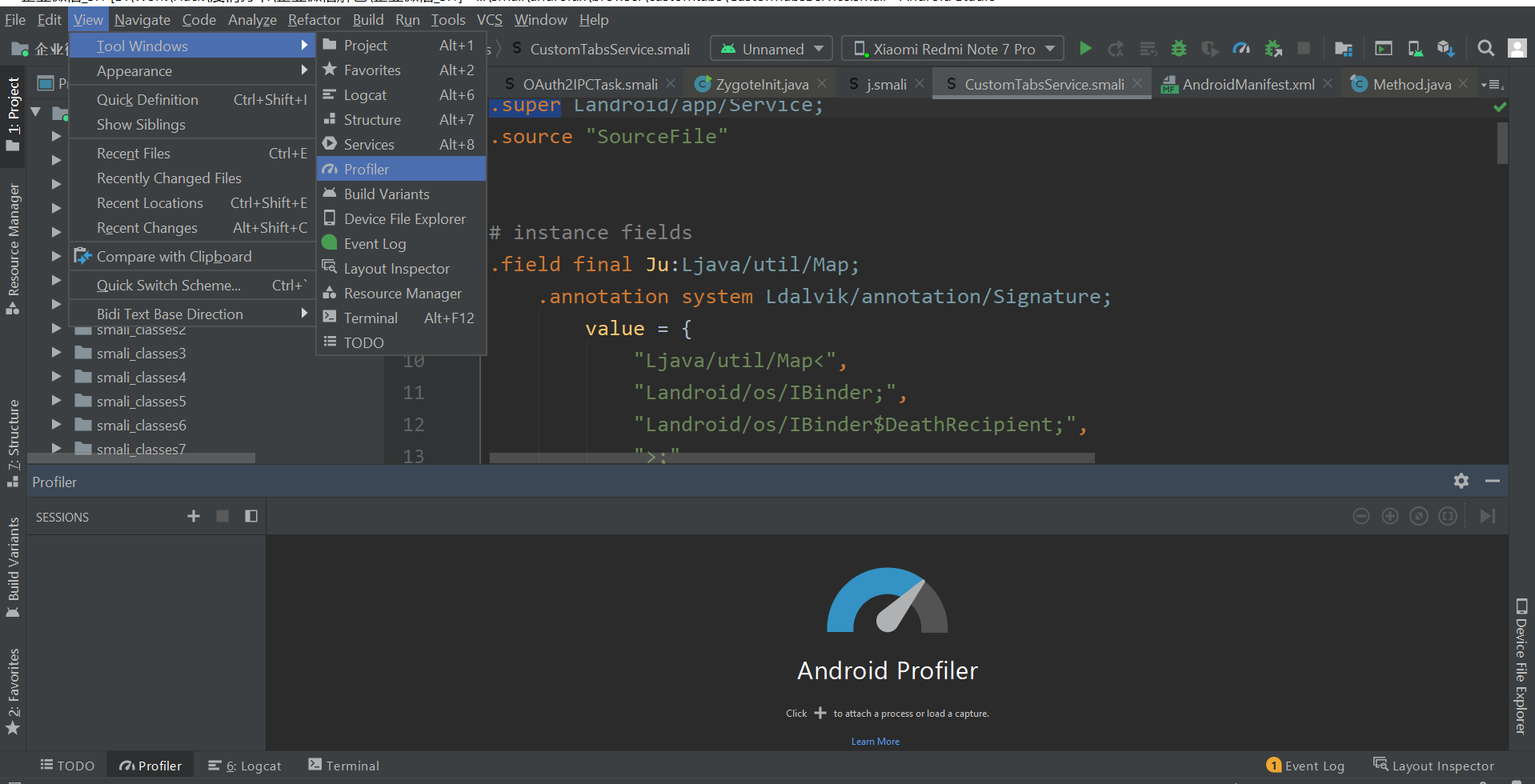Screen dimensions: 1535x784
Task: Open the Navigate menu
Action: coord(142,19)
